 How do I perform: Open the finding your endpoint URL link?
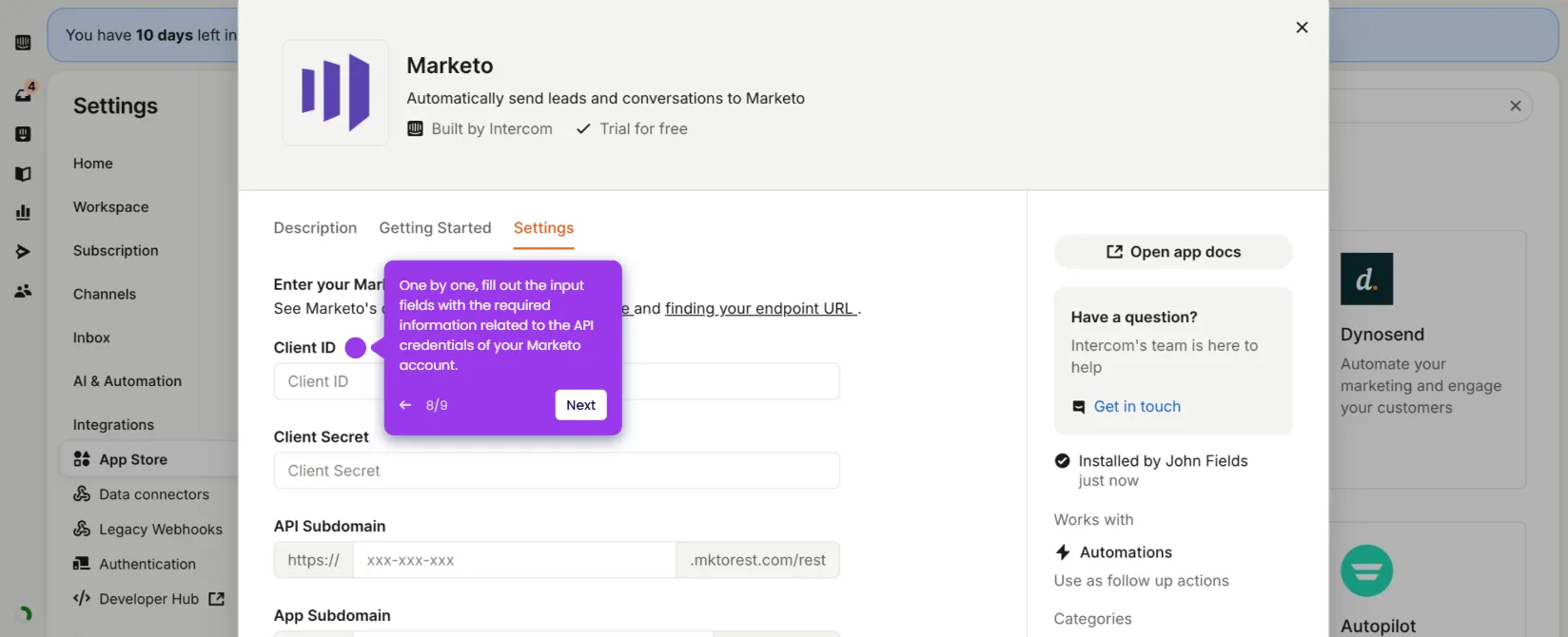[760, 309]
